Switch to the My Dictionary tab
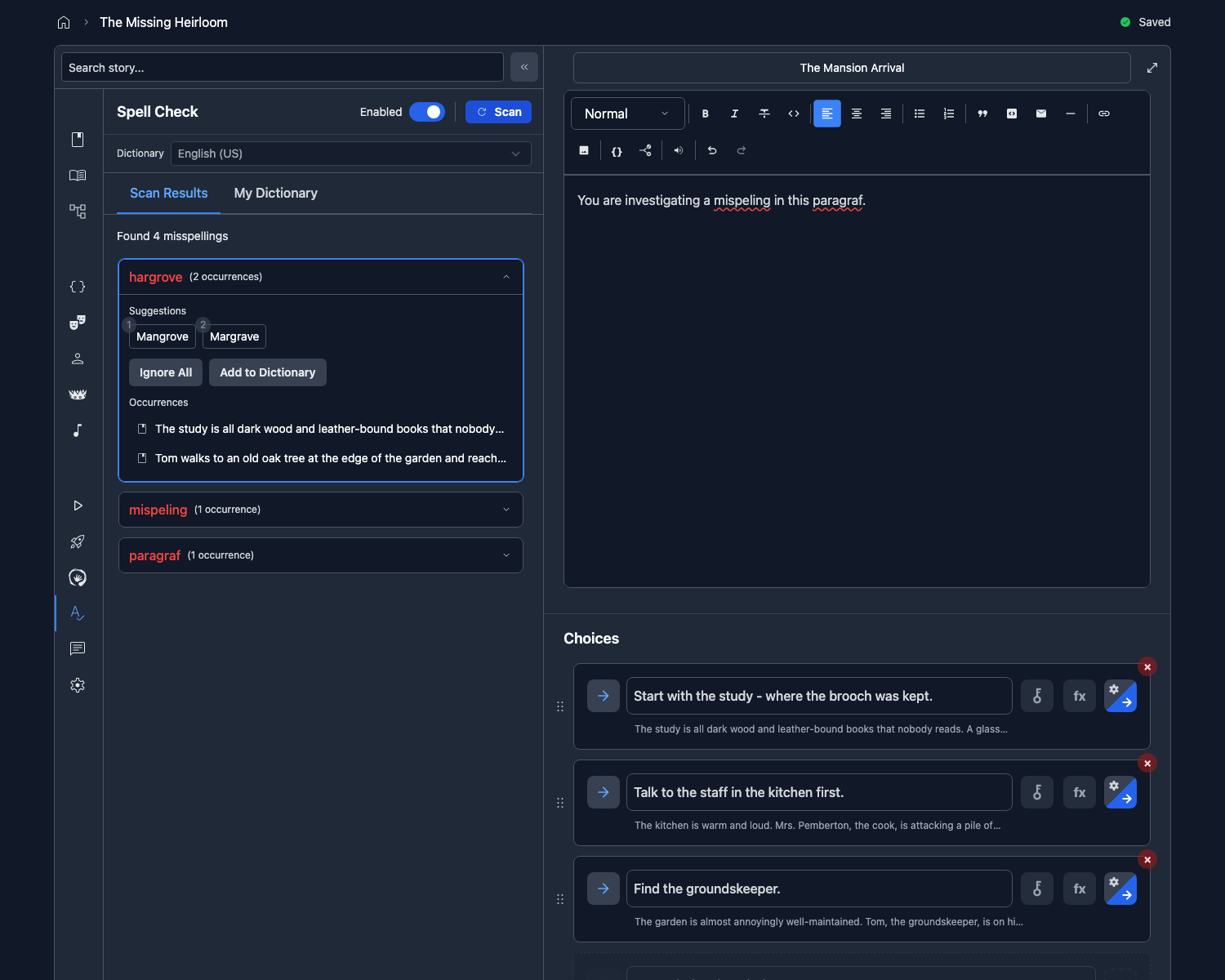Image resolution: width=1225 pixels, height=980 pixels. click(275, 193)
